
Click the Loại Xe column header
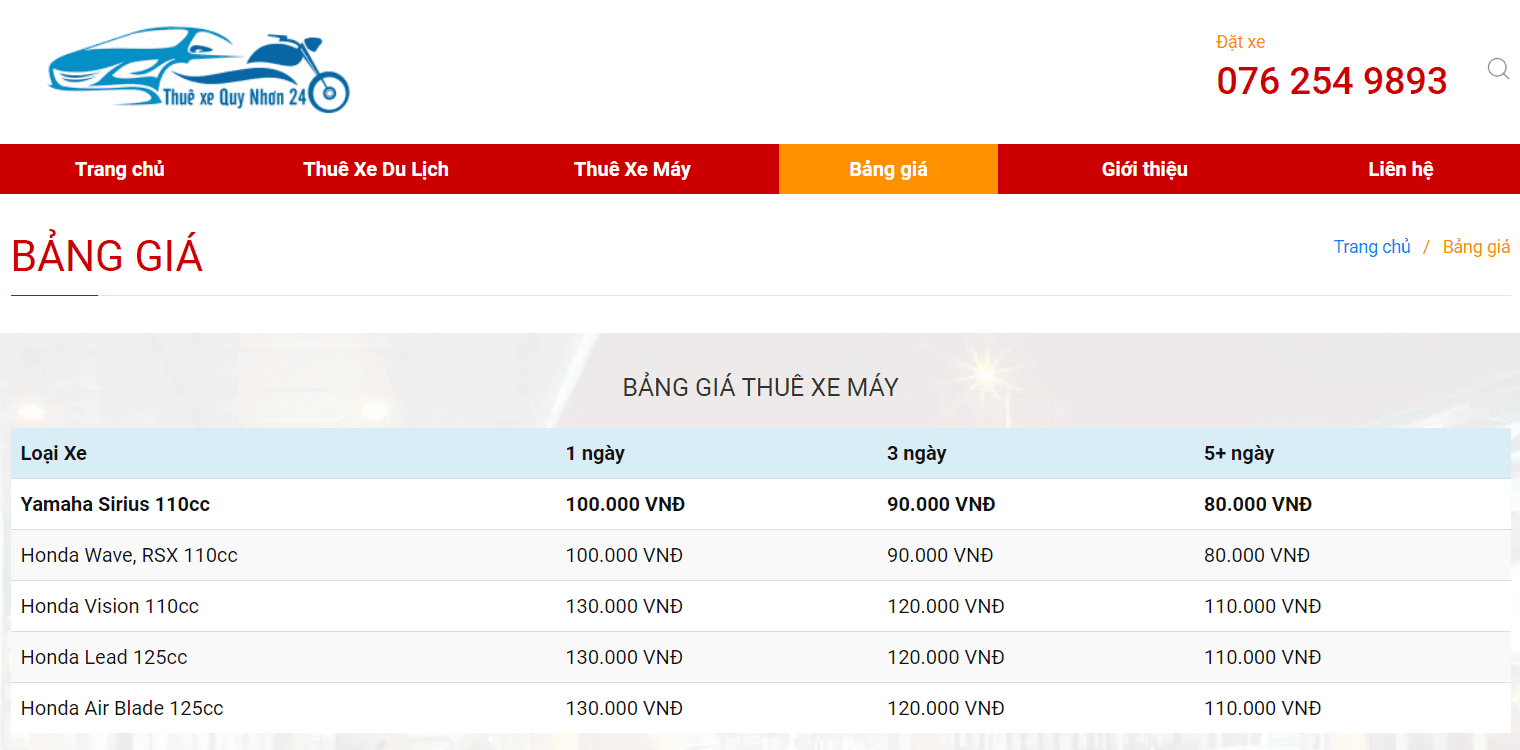(x=54, y=453)
